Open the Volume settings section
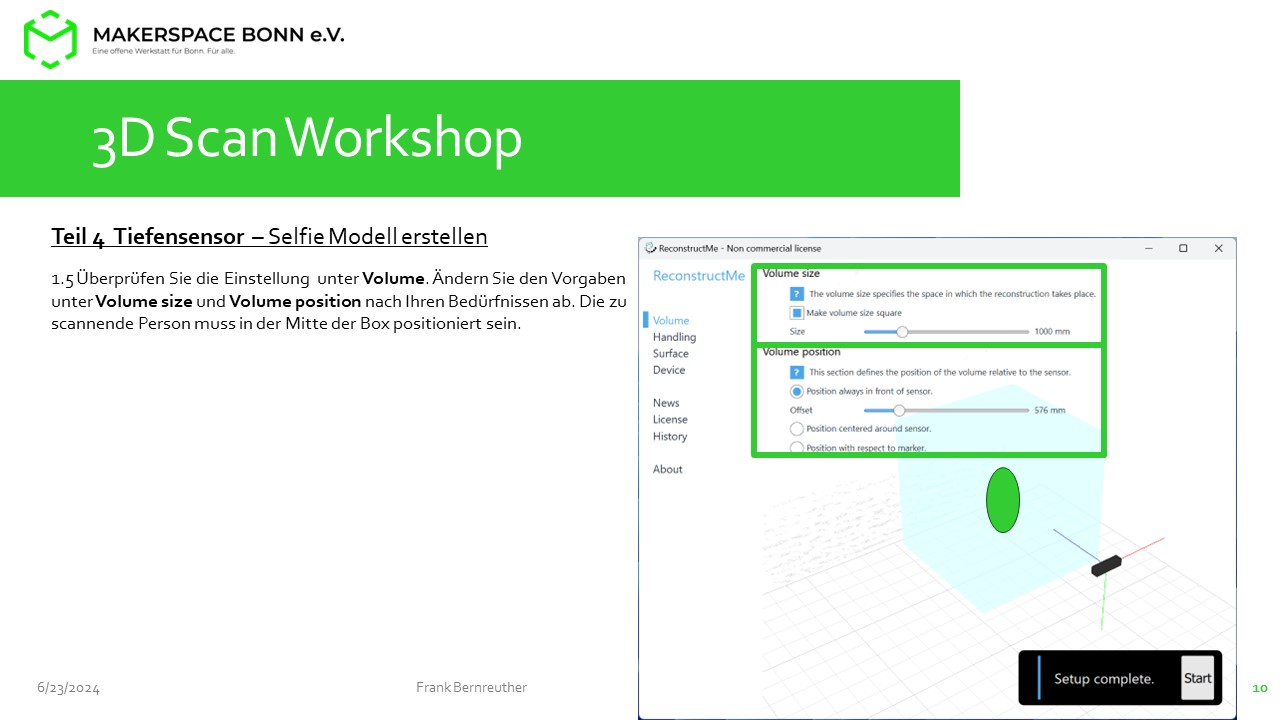Viewport: 1280px width, 720px height. 671,321
